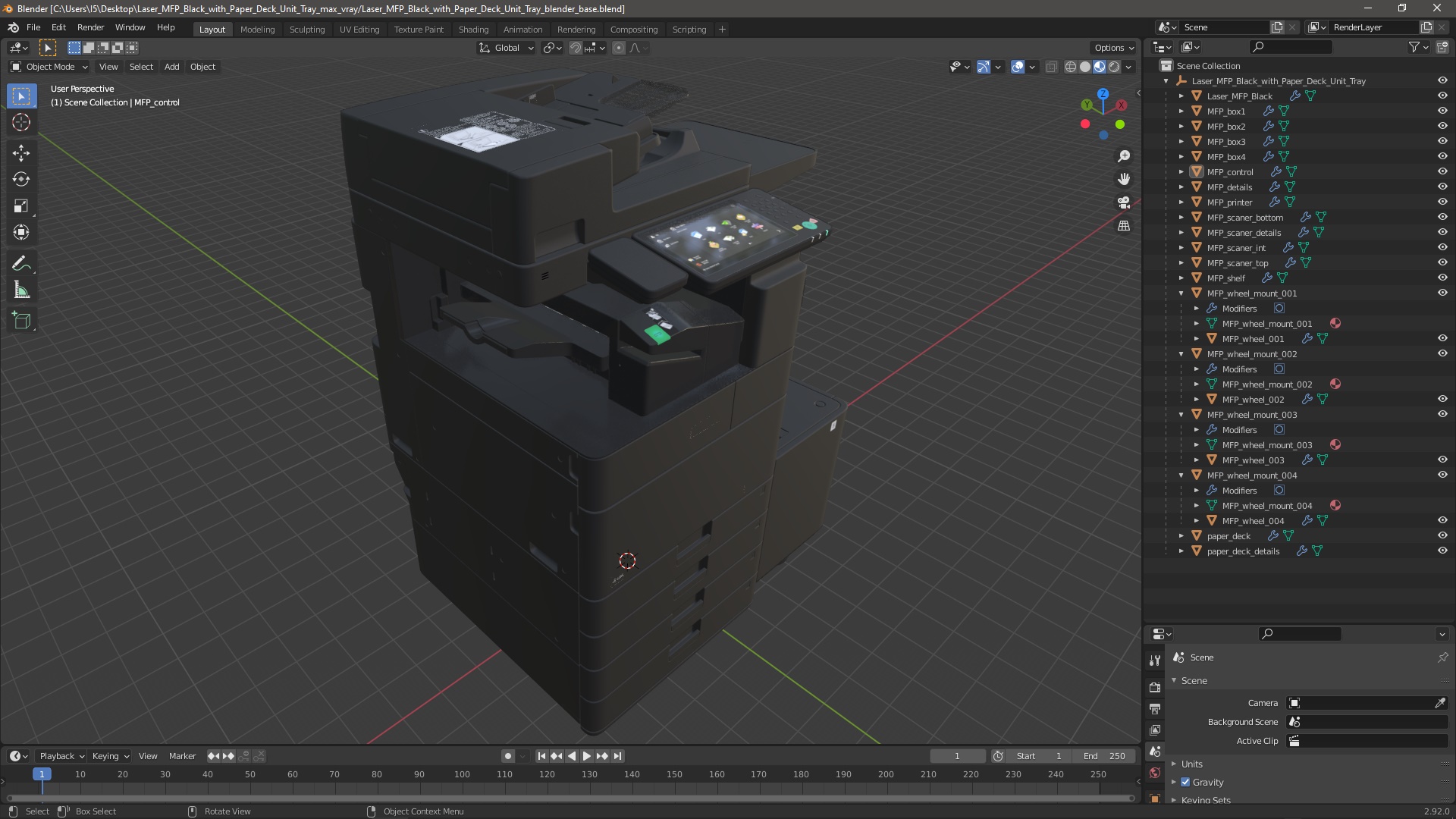
Task: Select the Add Cube tool
Action: (x=21, y=321)
